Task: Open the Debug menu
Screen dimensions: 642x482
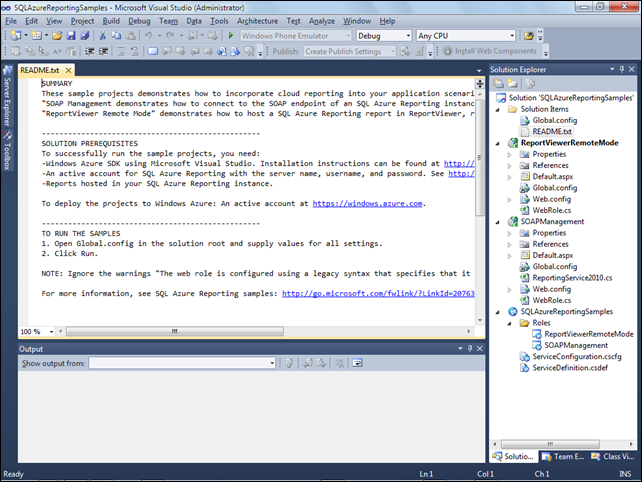Action: (139, 21)
